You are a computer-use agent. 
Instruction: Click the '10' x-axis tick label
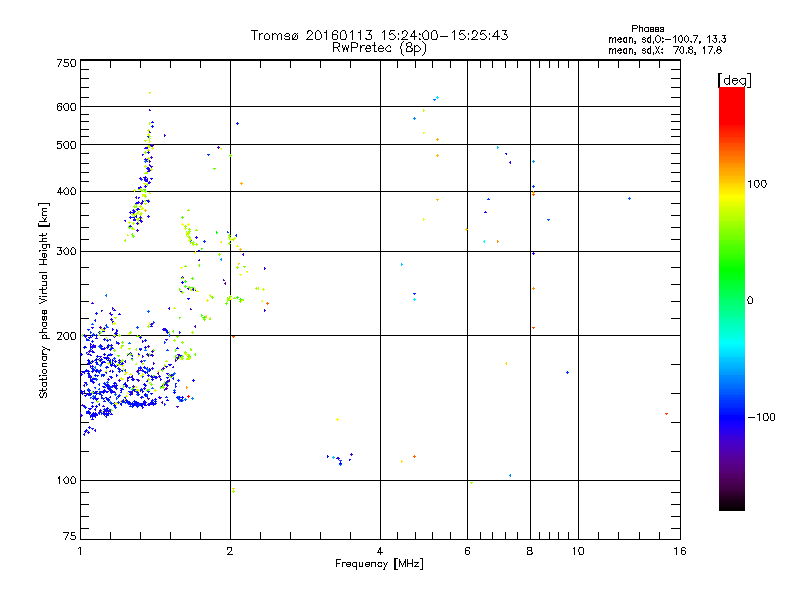pos(578,551)
